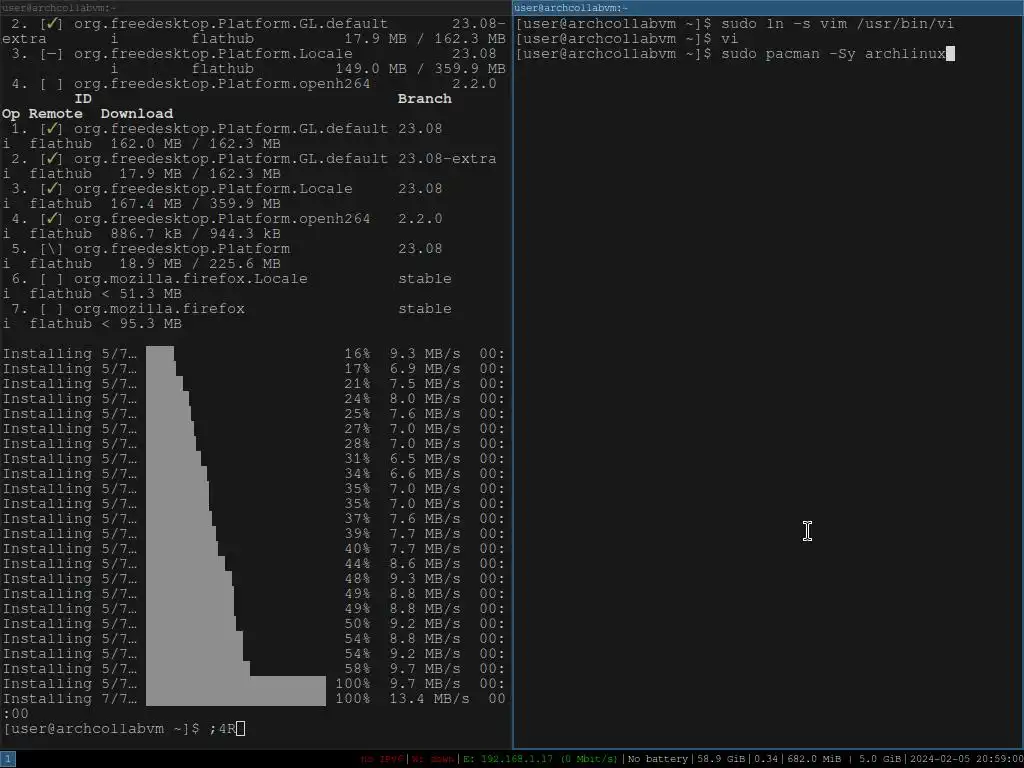Viewport: 1024px width, 768px height.
Task: Select workspace 1 in the status bar
Action: (7, 759)
